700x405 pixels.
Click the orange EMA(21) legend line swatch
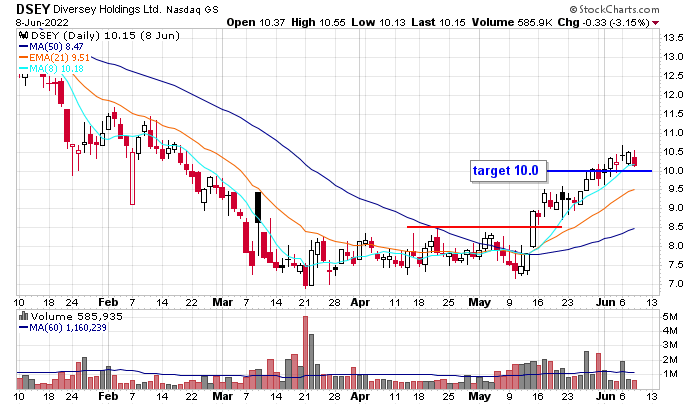[x=24, y=58]
